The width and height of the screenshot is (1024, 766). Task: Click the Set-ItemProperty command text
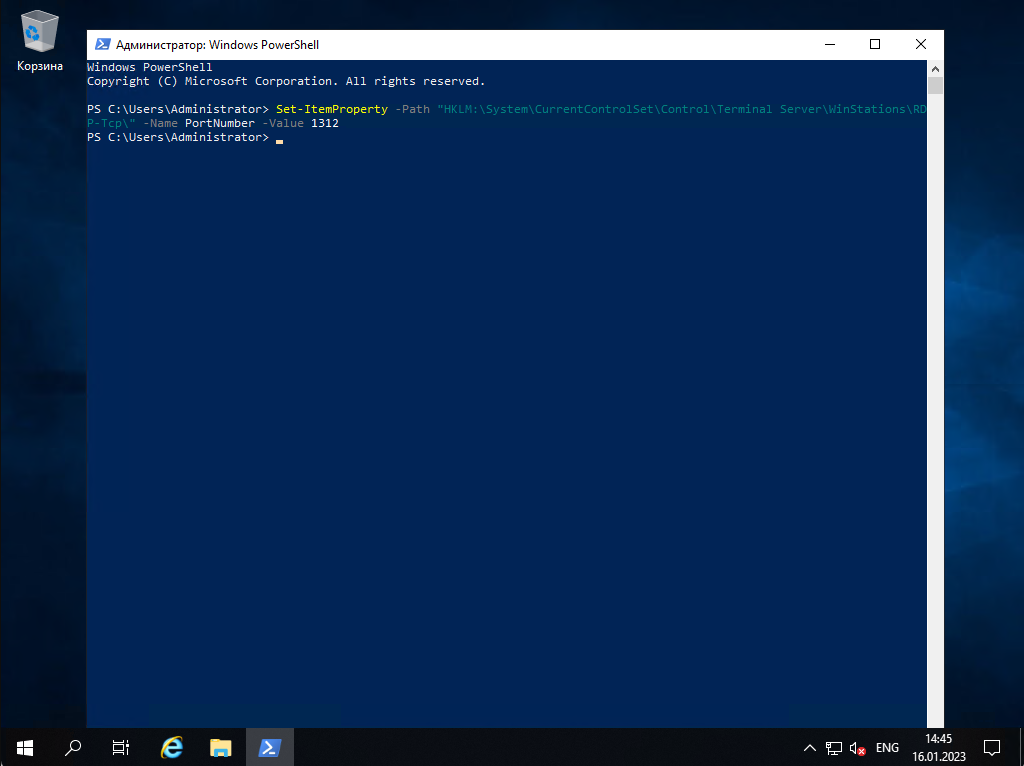pos(332,109)
